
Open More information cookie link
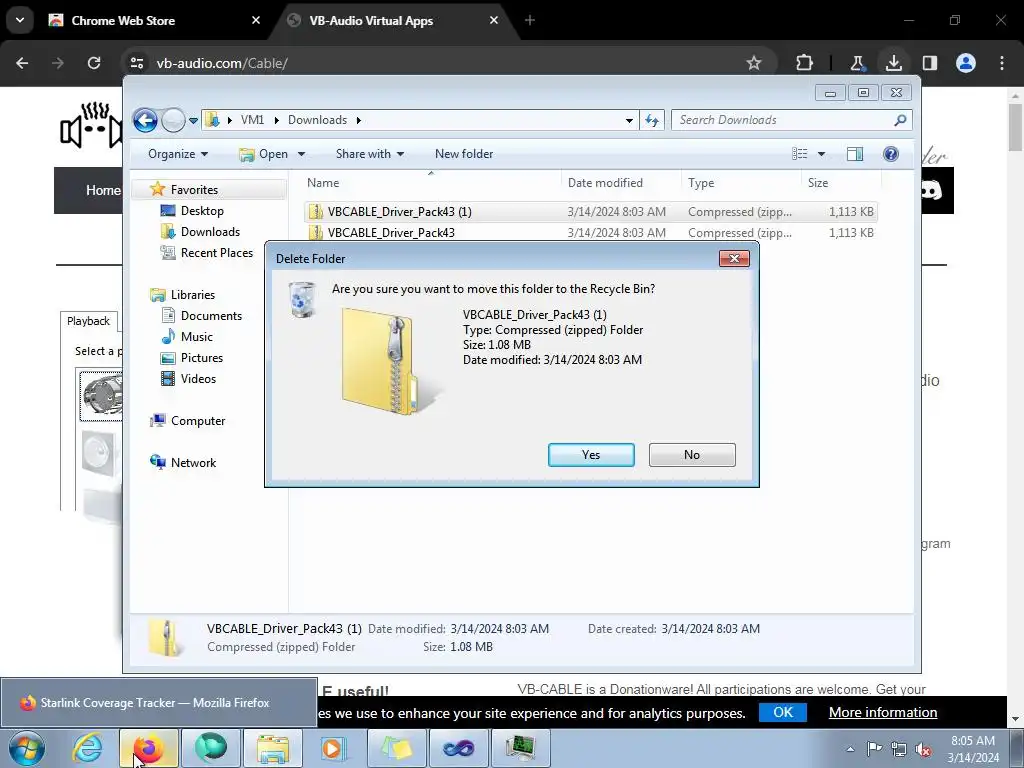point(883,712)
